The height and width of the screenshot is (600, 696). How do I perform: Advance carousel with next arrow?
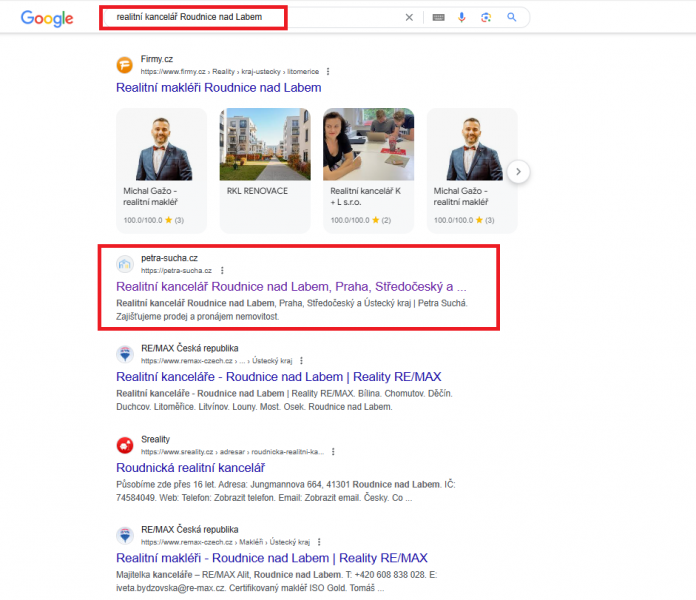pos(518,172)
